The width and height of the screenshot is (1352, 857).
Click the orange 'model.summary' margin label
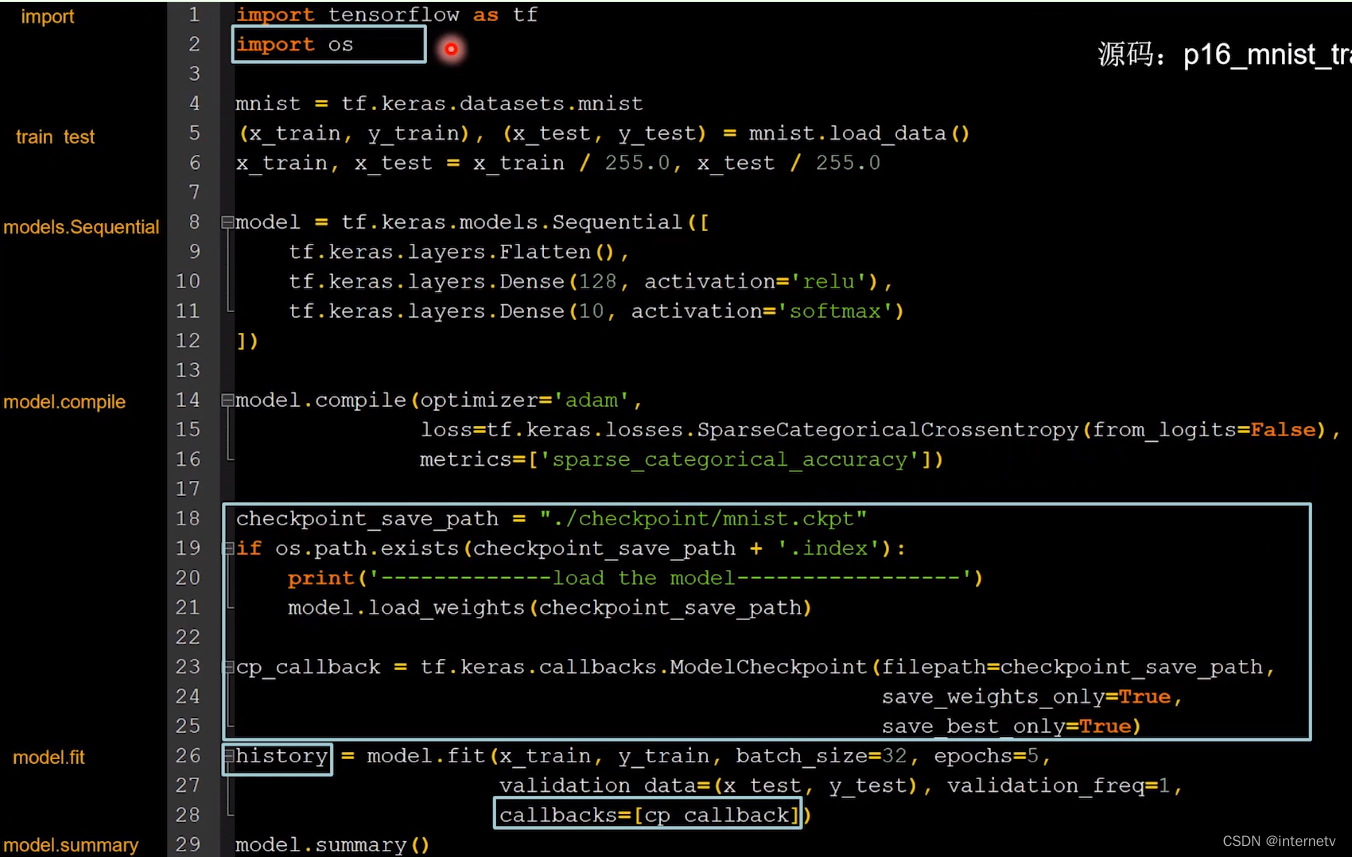tap(70, 845)
